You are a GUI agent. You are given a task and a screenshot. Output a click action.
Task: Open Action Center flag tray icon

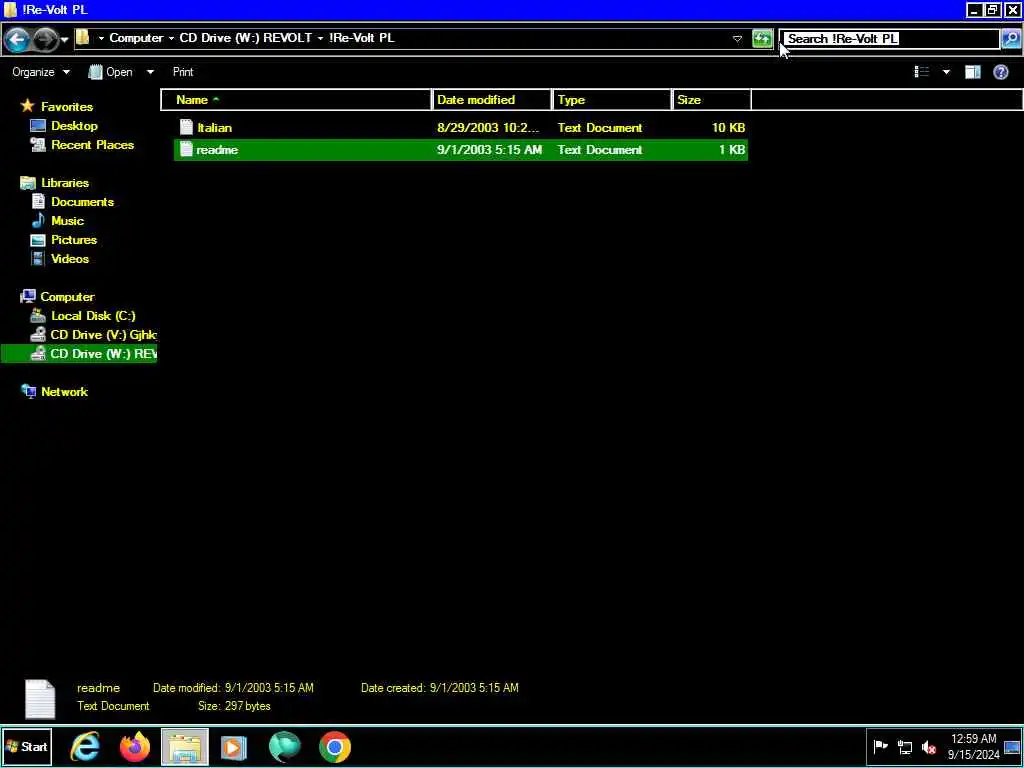(880, 746)
